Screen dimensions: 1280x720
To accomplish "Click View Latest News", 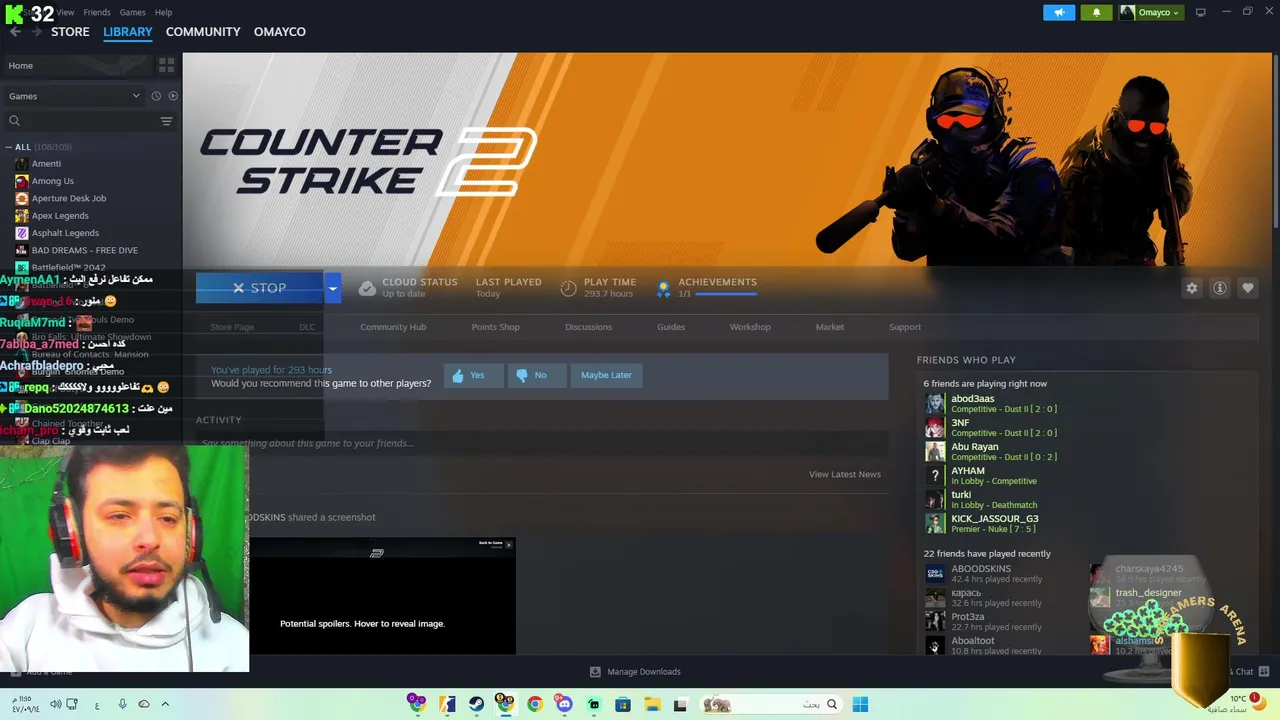I will tap(845, 474).
